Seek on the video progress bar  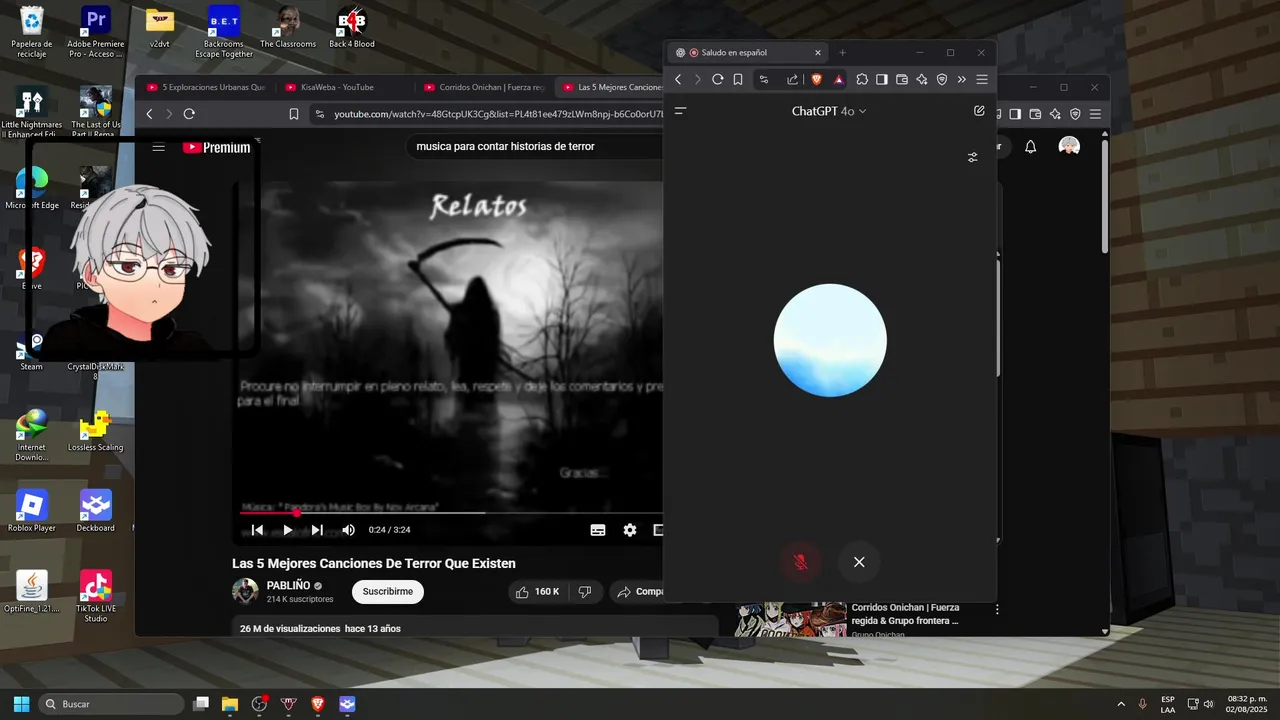coord(452,513)
